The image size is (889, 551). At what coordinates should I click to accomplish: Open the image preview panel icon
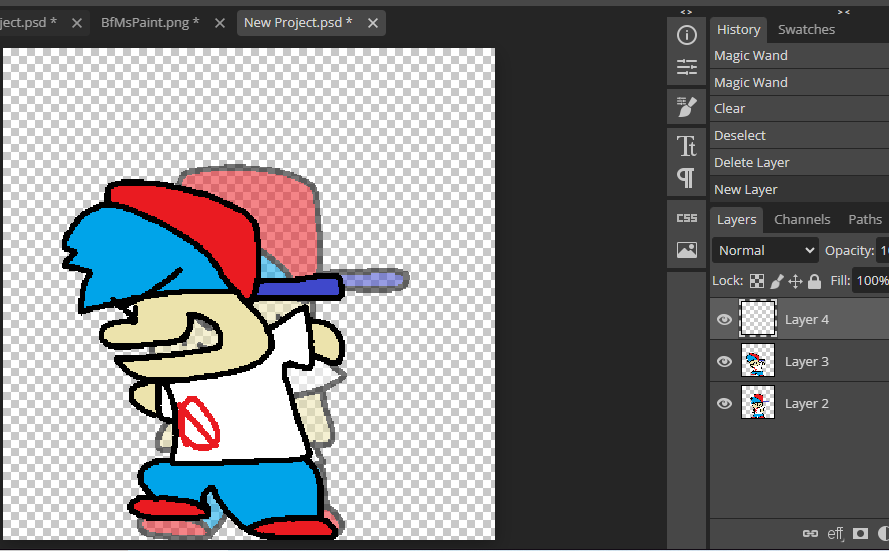coord(687,250)
